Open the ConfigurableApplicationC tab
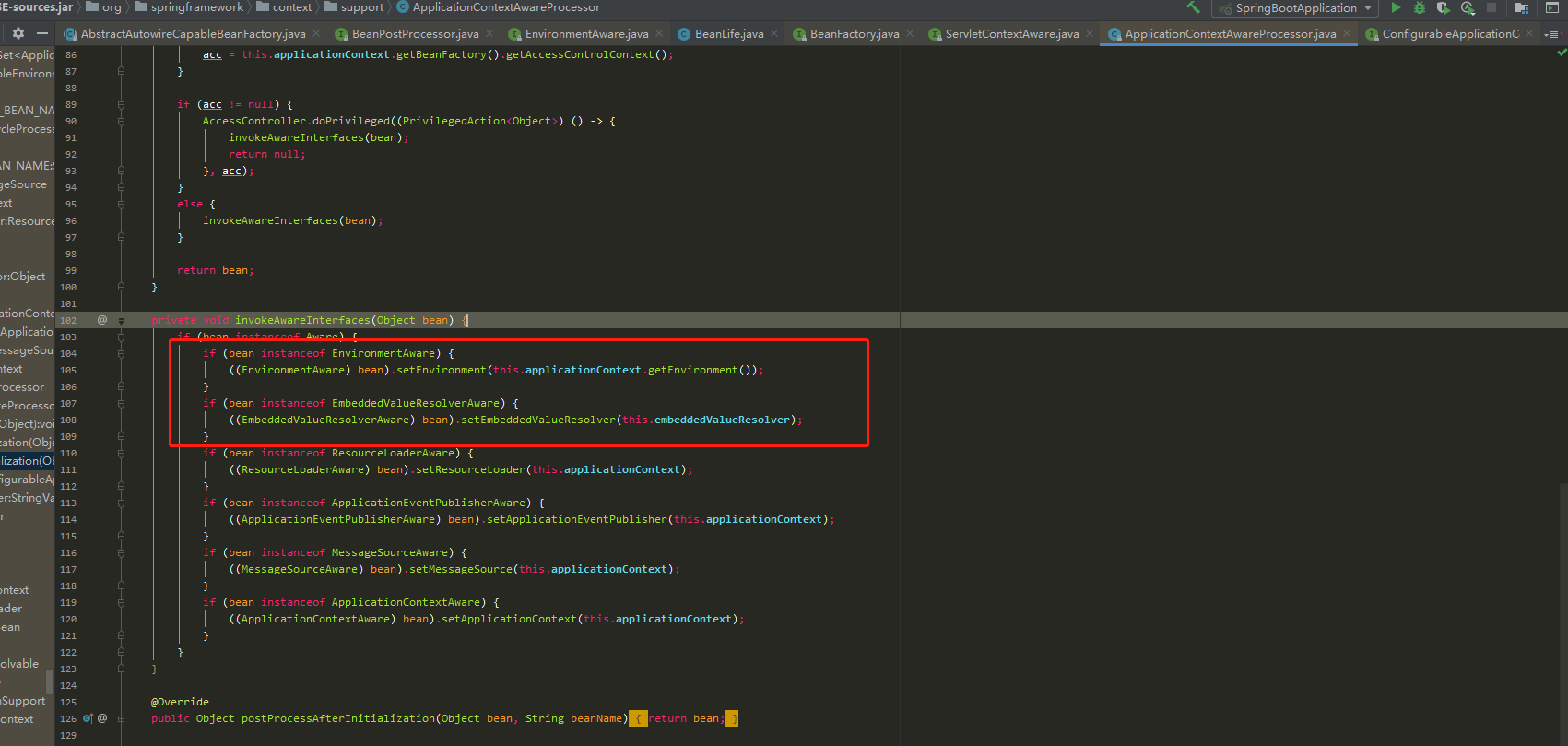1568x746 pixels. [x=1450, y=34]
